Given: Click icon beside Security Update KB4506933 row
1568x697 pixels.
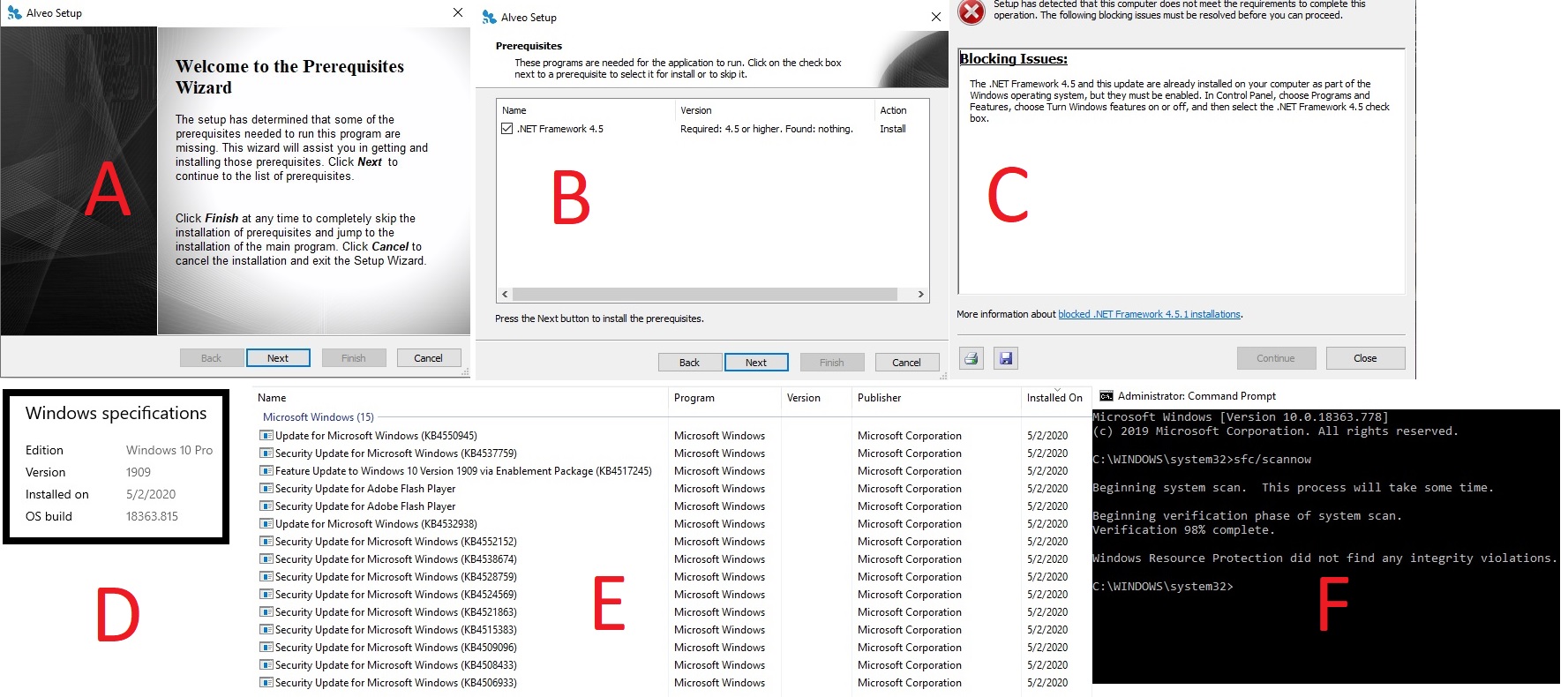Looking at the screenshot, I should (x=266, y=683).
